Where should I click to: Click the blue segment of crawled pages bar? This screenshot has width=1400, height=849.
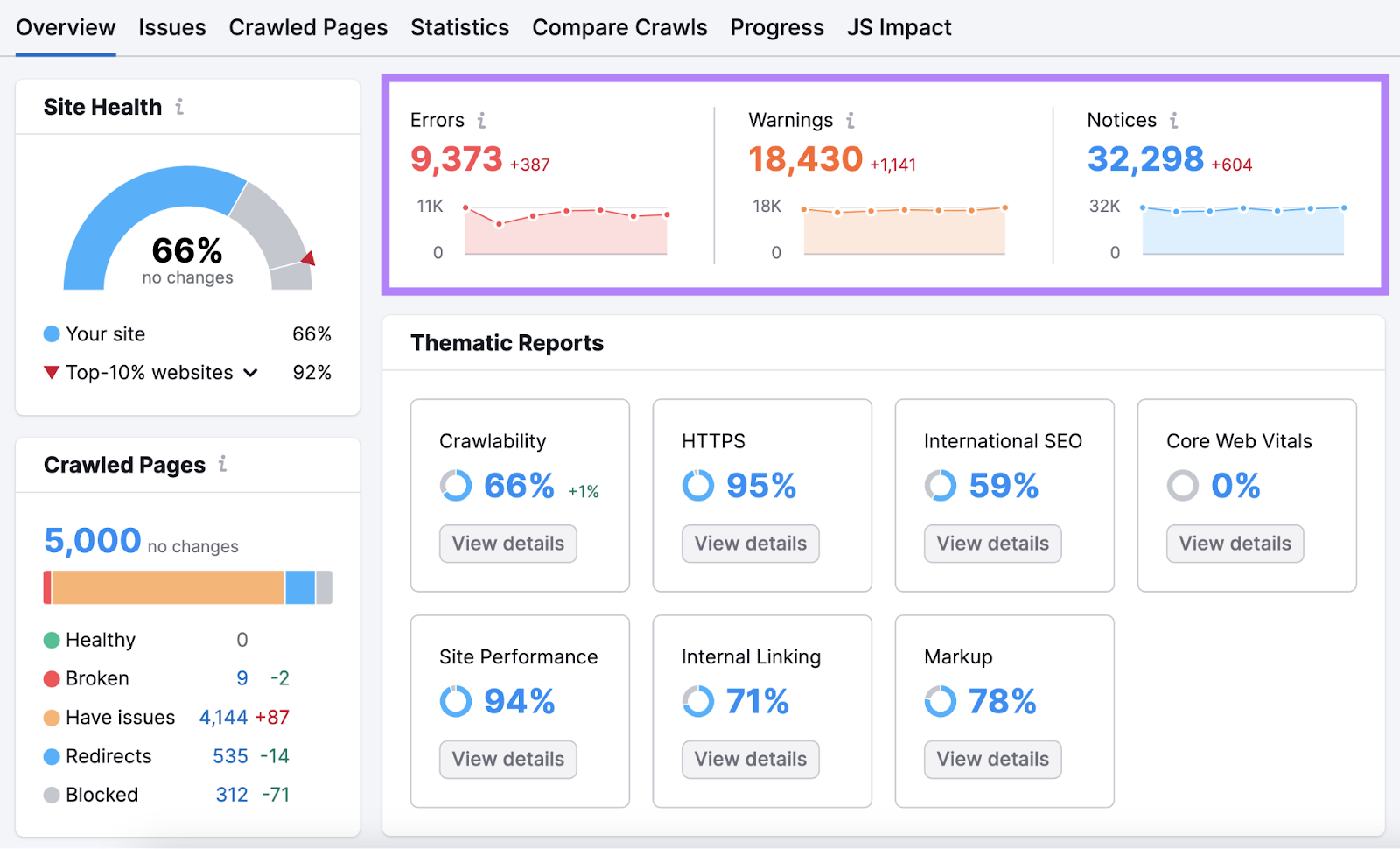pos(300,587)
